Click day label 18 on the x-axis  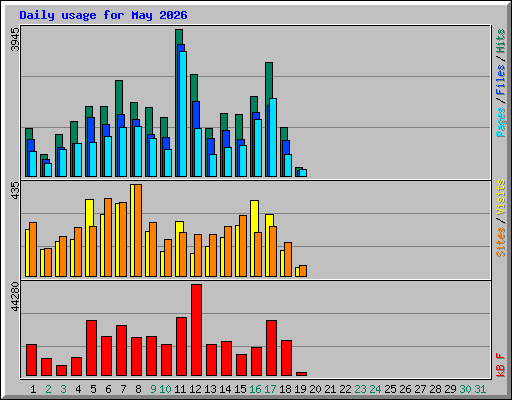coord(285,389)
